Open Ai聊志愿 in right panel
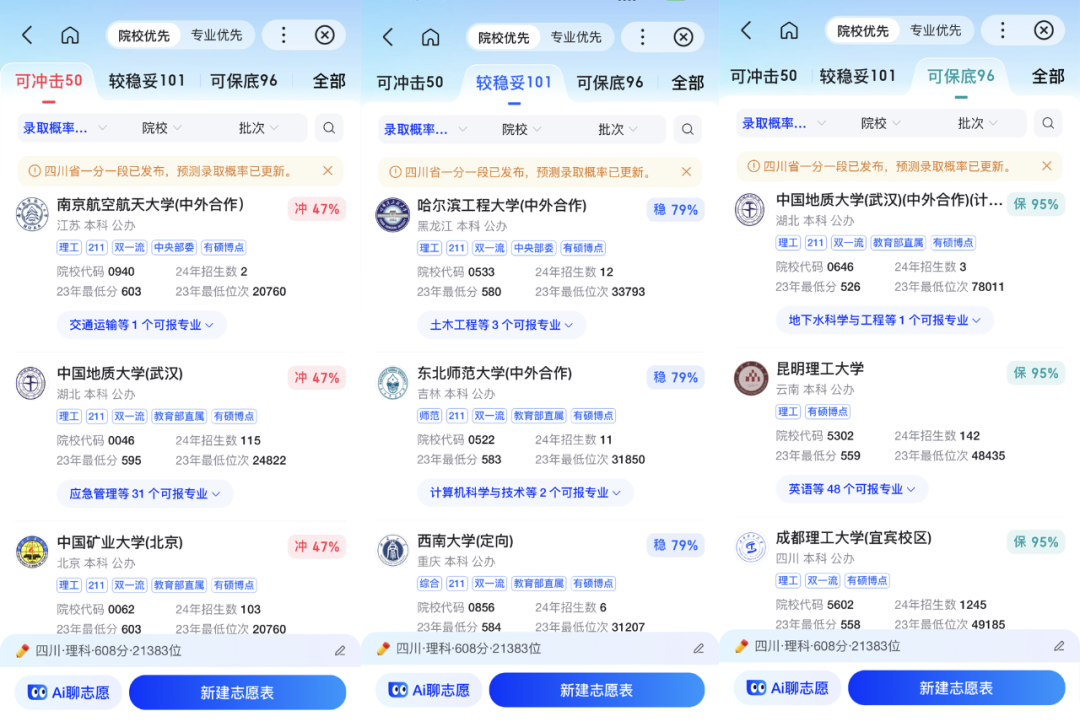 787,688
